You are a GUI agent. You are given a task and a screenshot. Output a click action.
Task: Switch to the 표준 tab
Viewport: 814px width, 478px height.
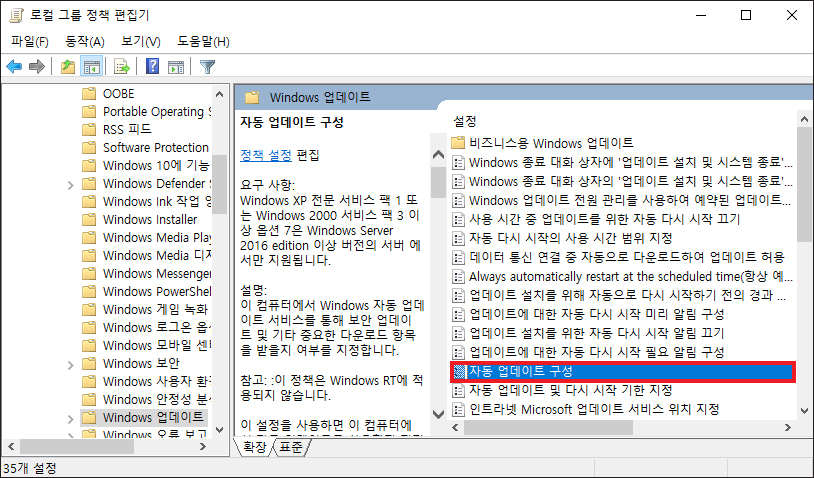click(291, 447)
